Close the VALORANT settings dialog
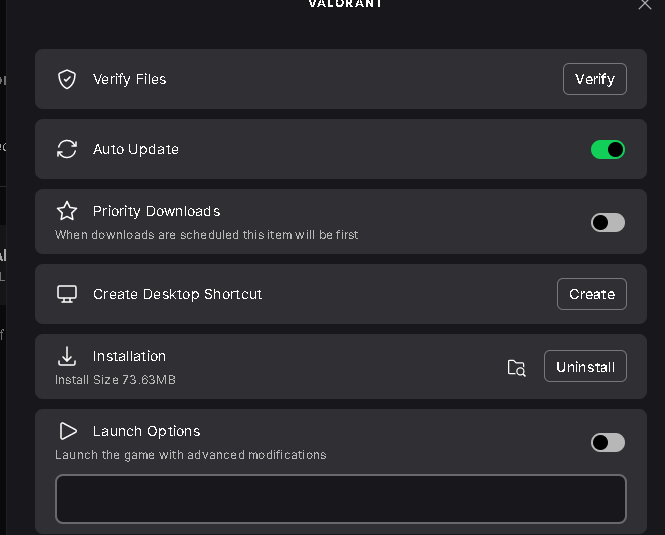665x535 pixels. [x=645, y=4]
